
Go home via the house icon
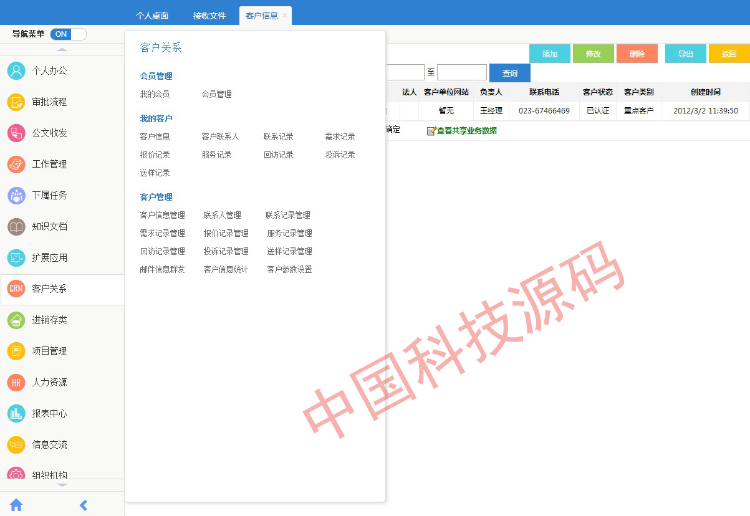click(x=16, y=505)
